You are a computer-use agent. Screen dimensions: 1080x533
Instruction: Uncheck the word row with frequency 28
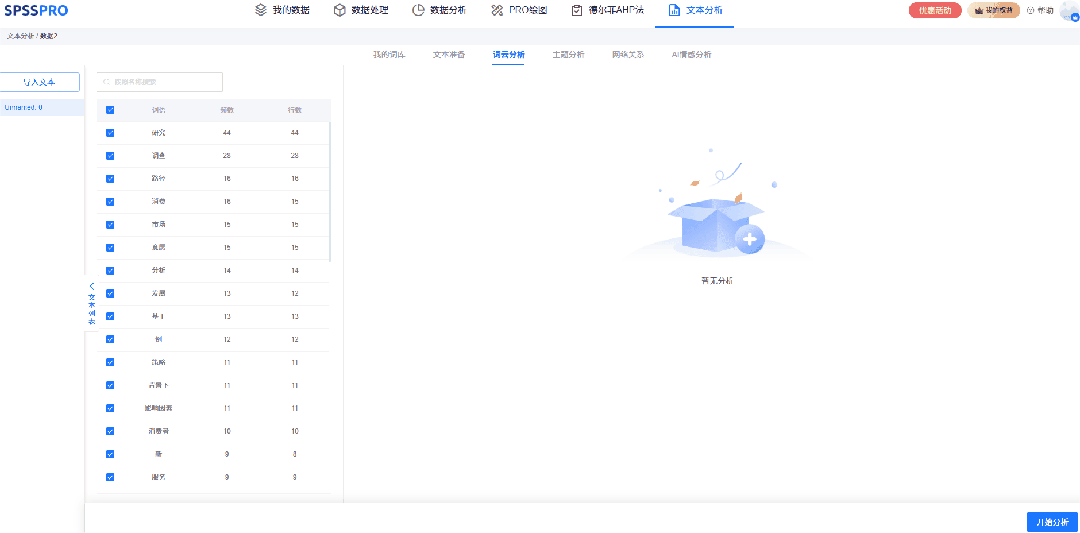click(x=110, y=156)
